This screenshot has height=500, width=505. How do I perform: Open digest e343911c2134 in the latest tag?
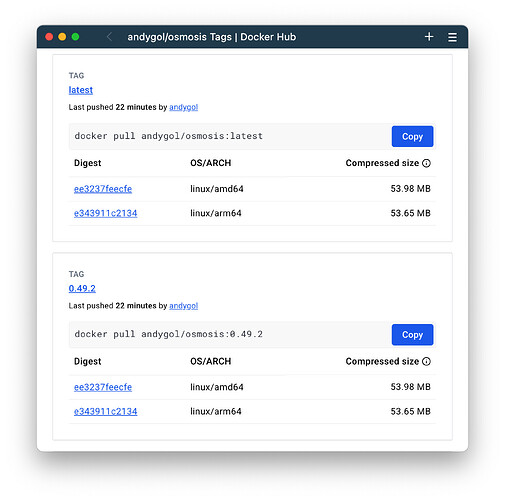point(105,213)
